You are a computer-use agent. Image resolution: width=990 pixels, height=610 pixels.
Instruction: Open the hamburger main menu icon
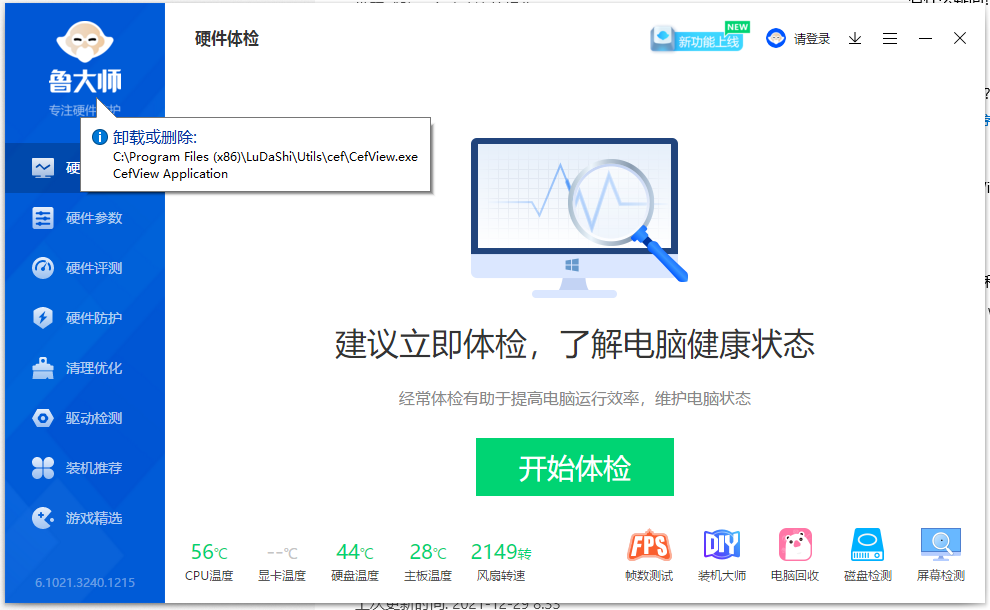click(x=890, y=39)
